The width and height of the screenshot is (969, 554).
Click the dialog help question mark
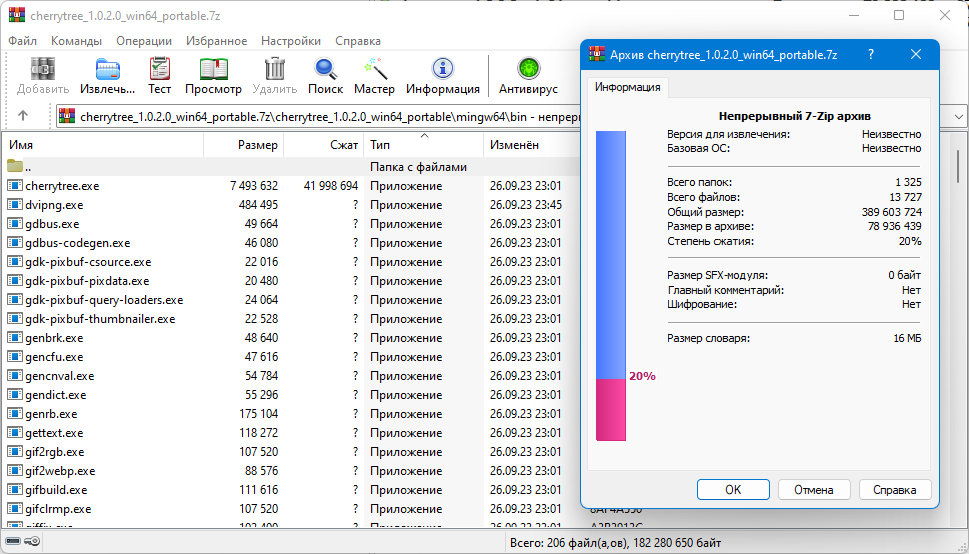pyautogui.click(x=871, y=54)
